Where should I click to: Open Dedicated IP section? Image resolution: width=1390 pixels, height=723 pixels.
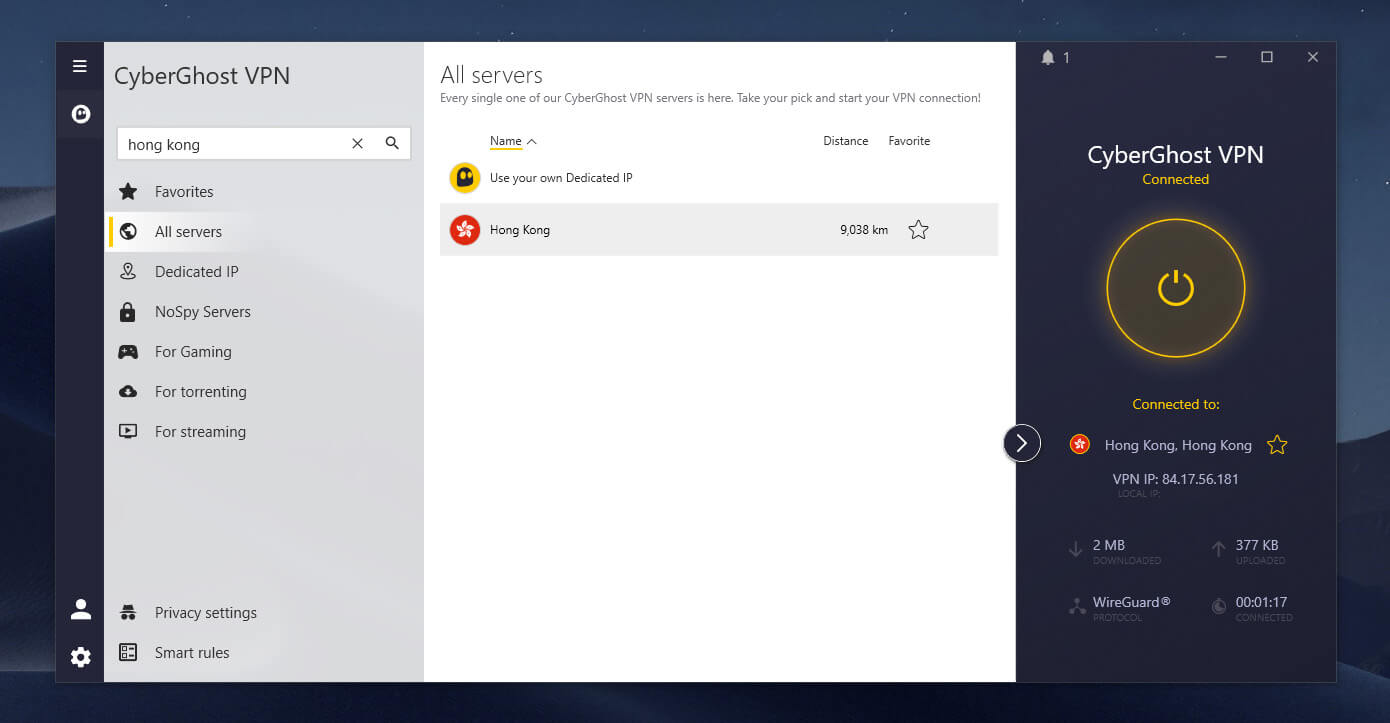tap(196, 272)
